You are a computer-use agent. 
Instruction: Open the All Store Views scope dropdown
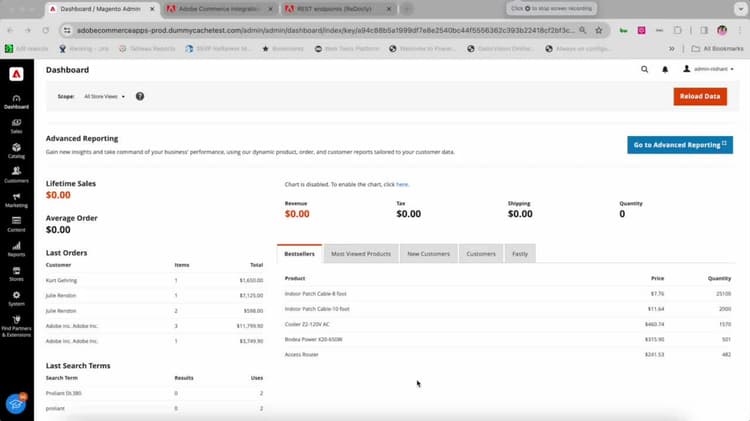point(104,96)
